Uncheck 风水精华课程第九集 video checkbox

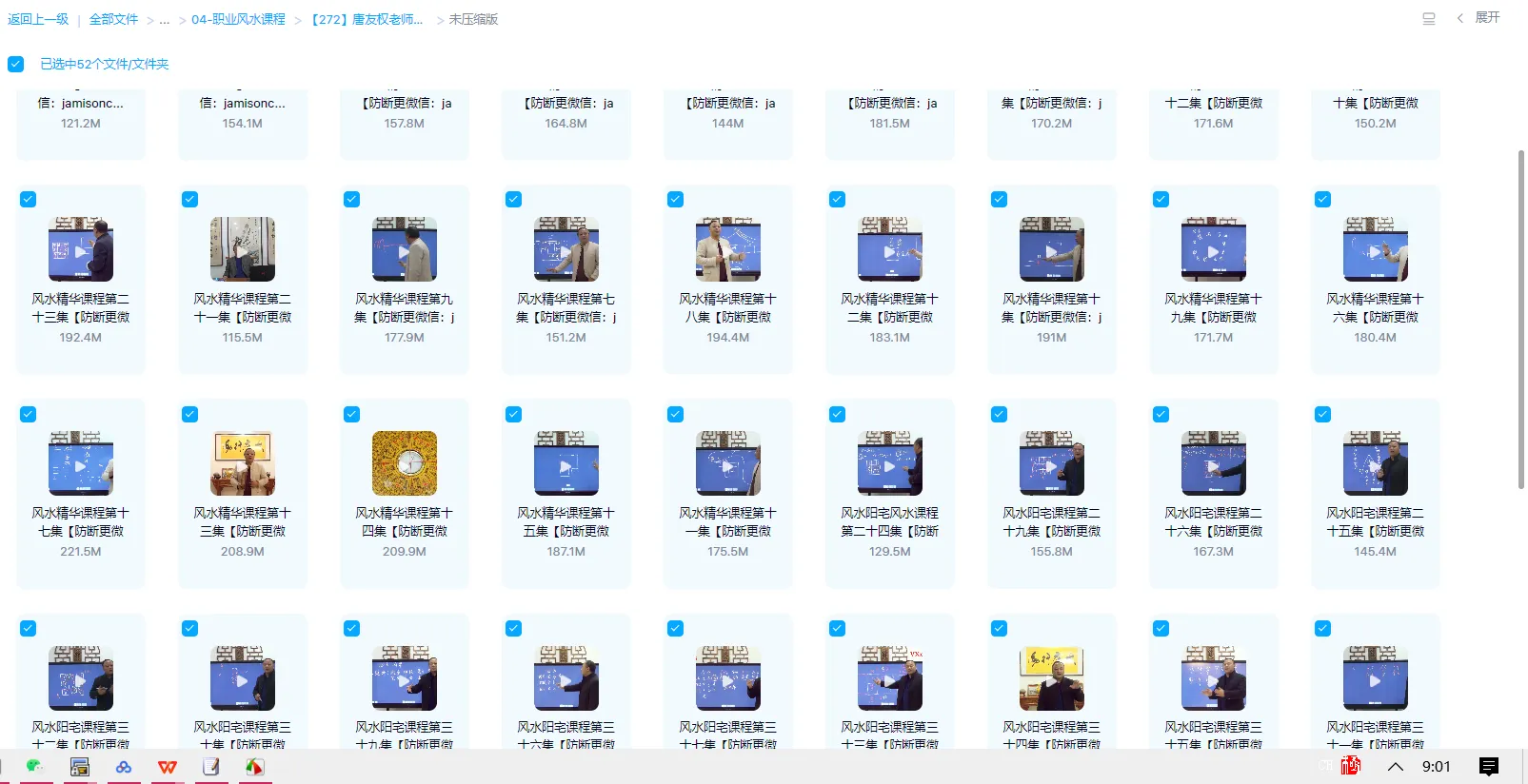tap(352, 199)
